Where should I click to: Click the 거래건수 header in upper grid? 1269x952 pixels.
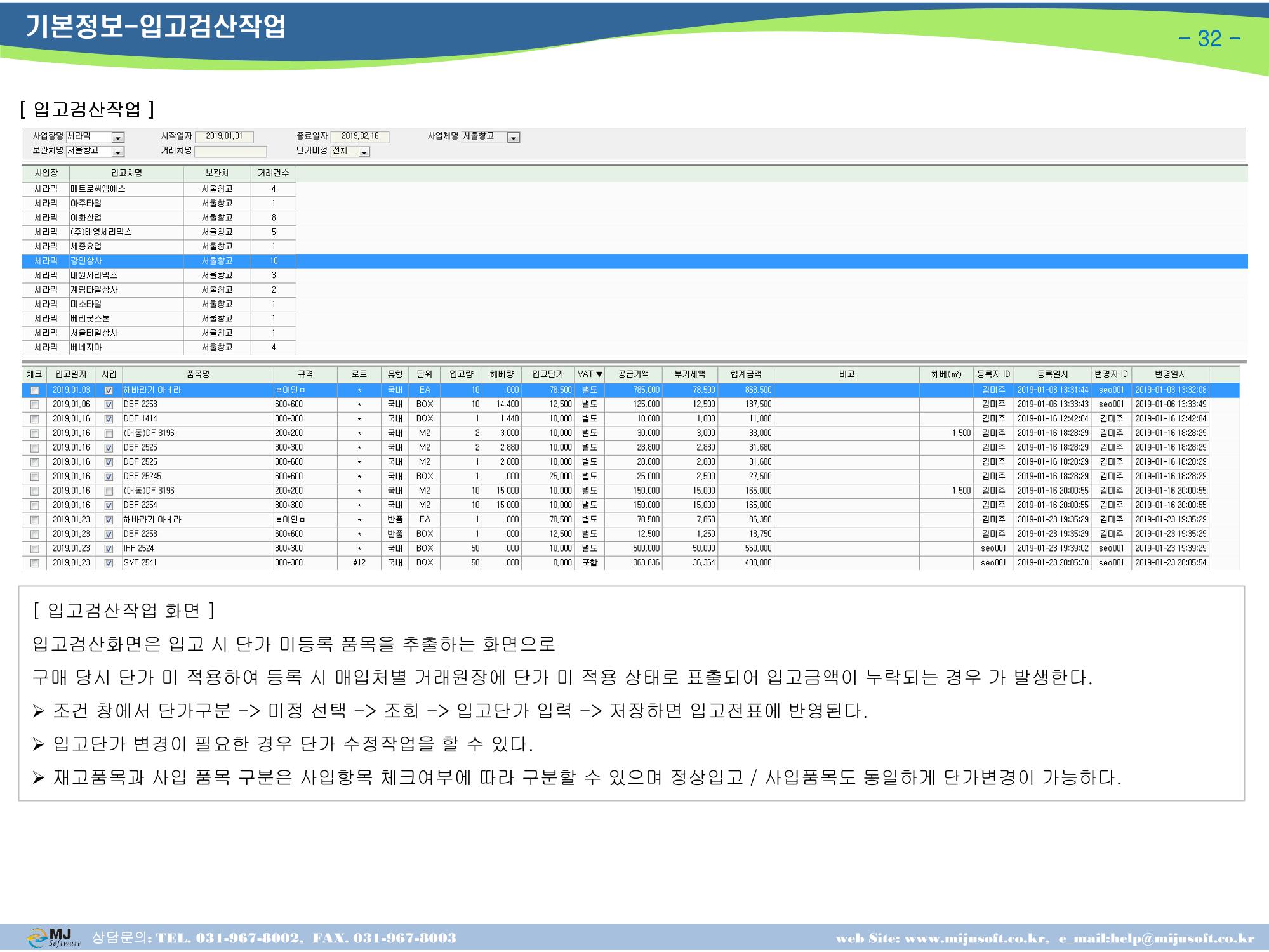(274, 173)
